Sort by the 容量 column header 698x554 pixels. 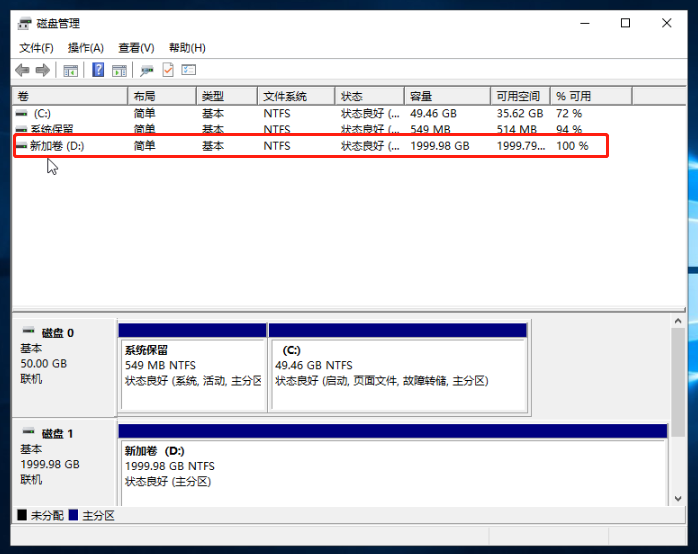pos(447,96)
